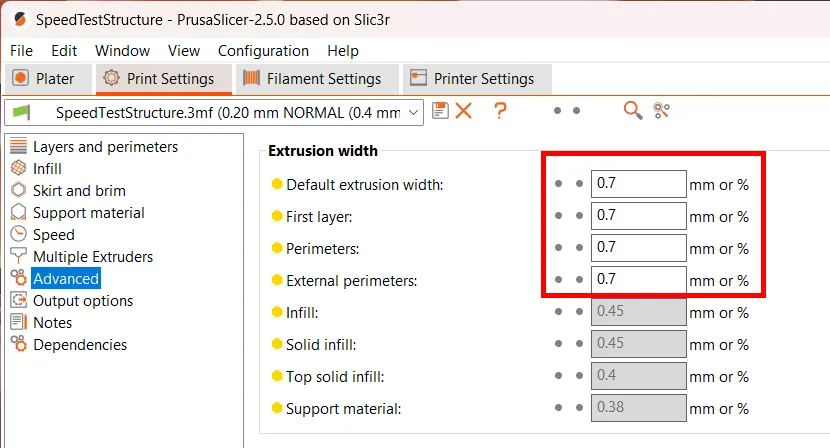Open the Speed settings page
Image resolution: width=830 pixels, height=448 pixels.
(x=53, y=235)
